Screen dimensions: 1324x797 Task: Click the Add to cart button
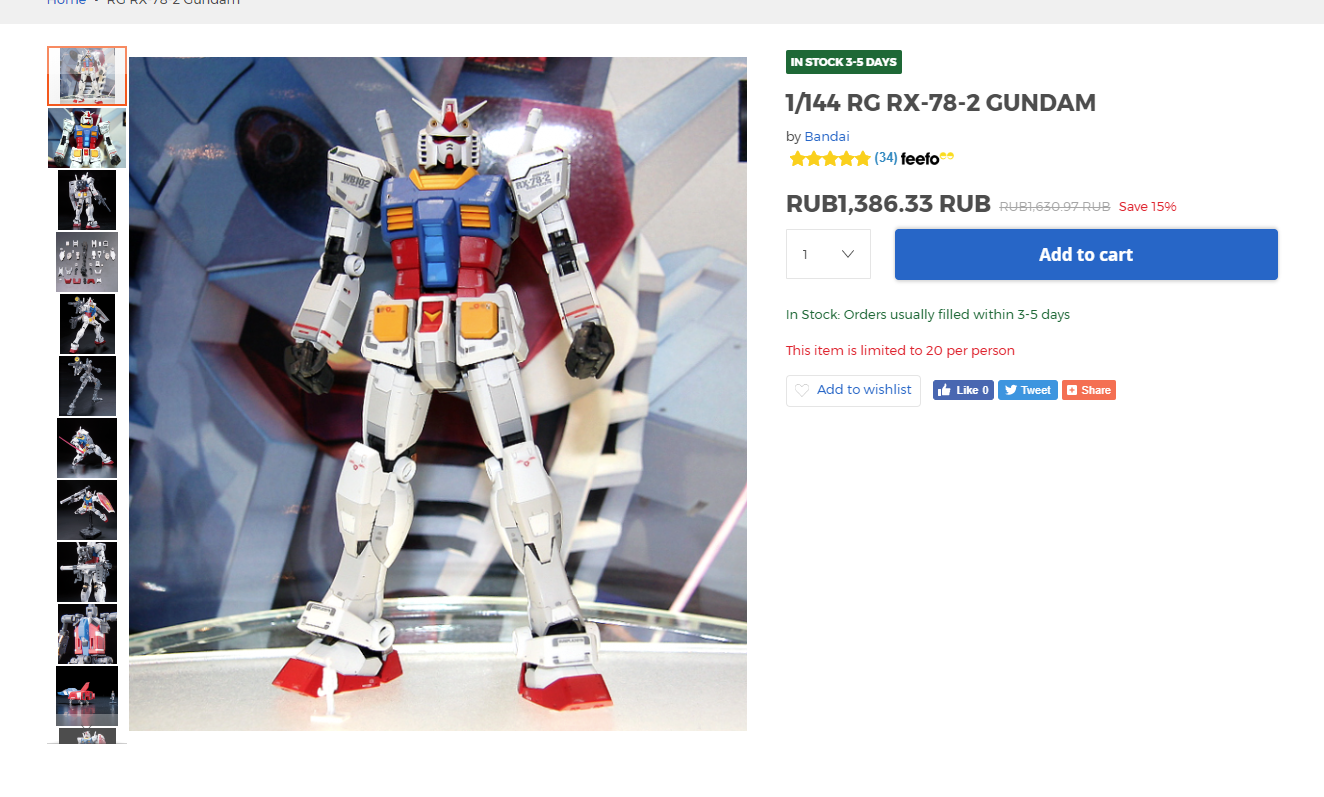pos(1086,254)
